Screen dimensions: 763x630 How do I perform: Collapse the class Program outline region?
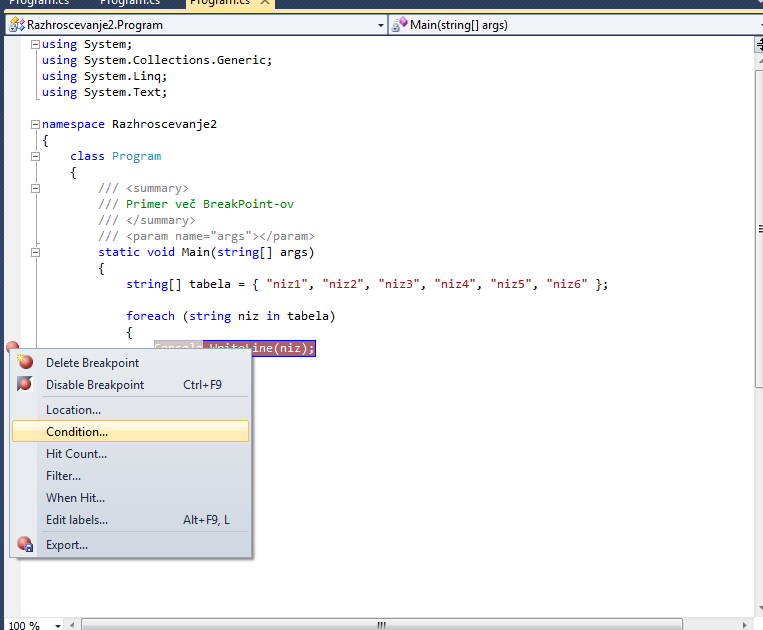[x=36, y=156]
